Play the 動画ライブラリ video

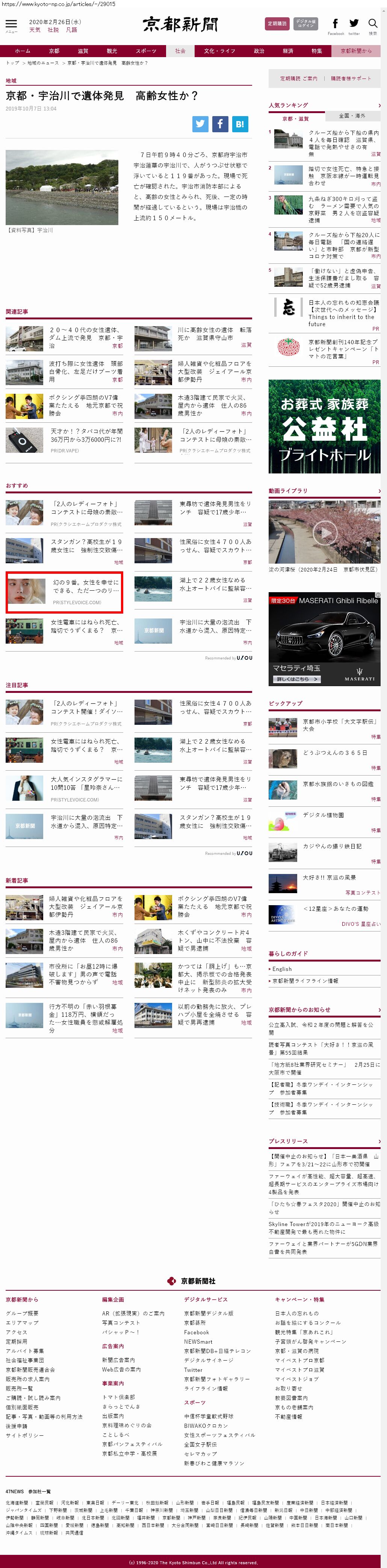[324, 533]
